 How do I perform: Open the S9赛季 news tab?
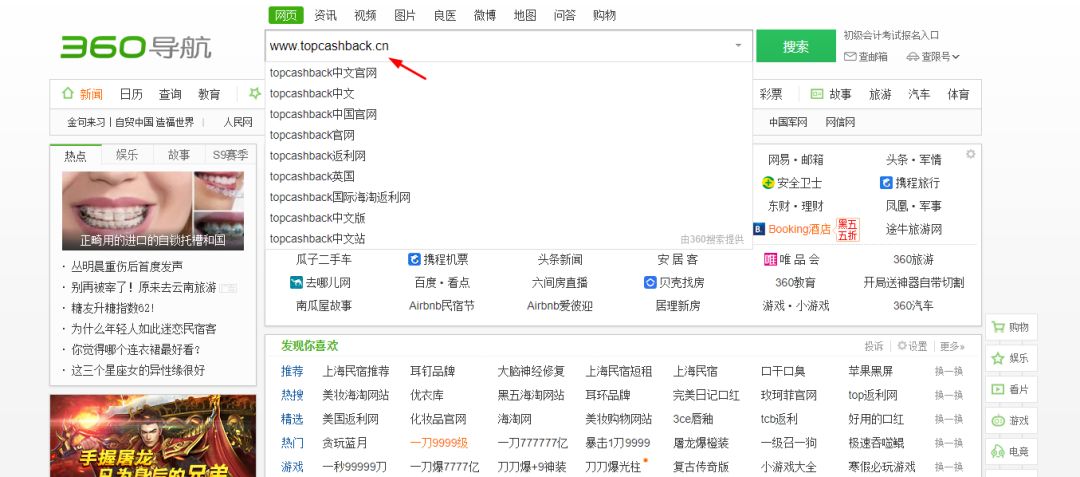230,155
